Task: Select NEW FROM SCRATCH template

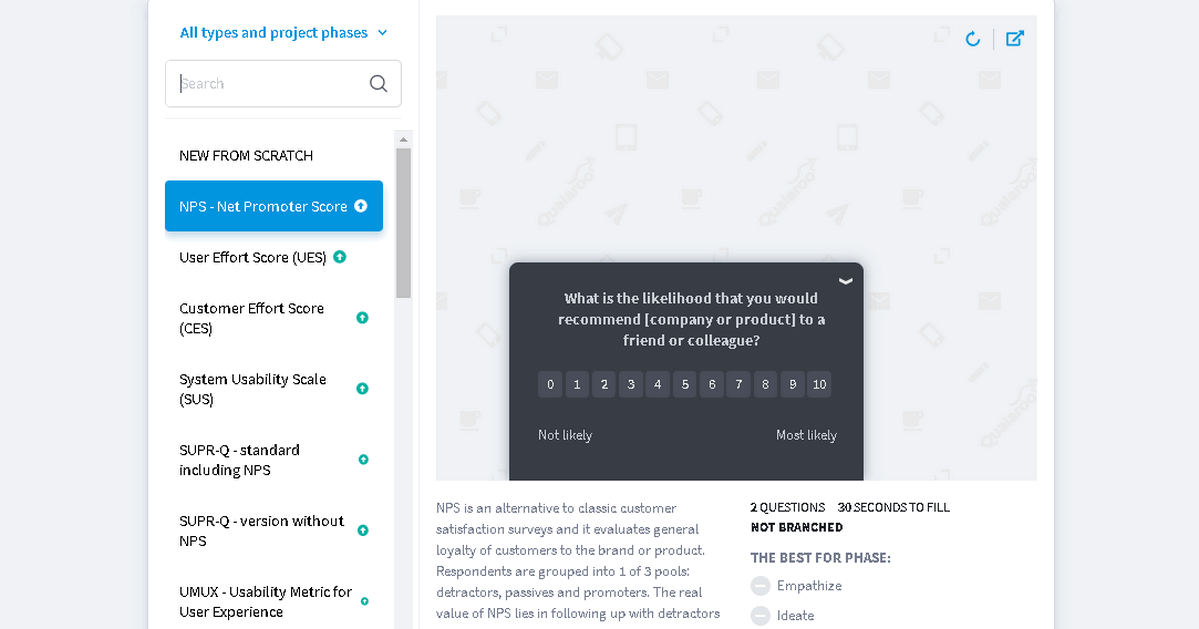Action: [246, 156]
